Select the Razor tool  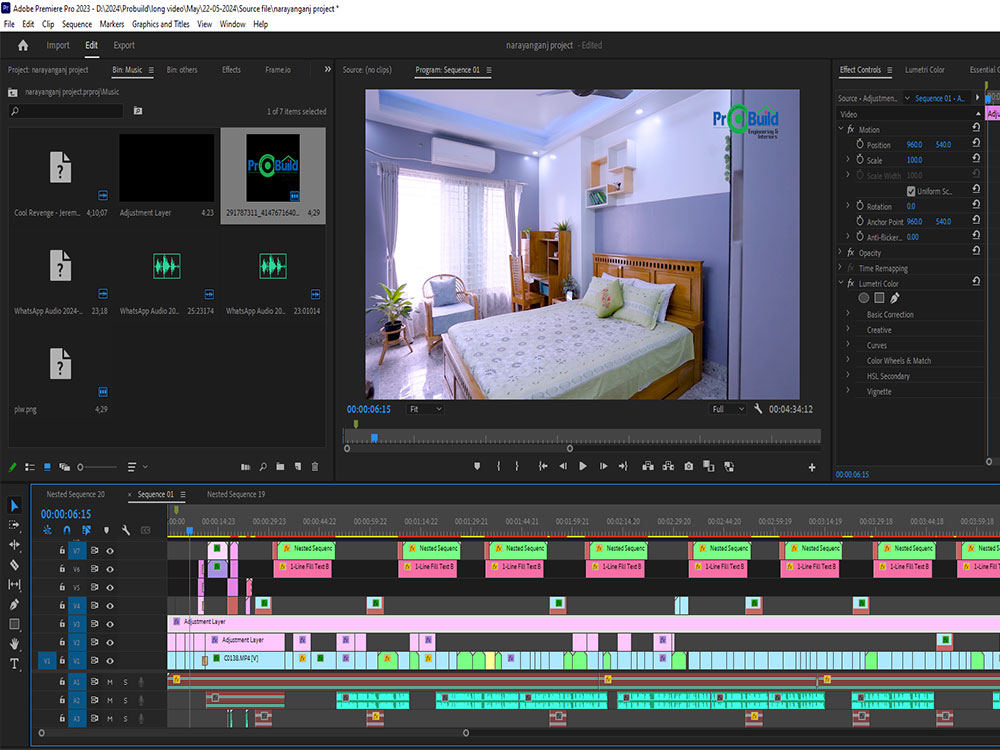pyautogui.click(x=14, y=564)
